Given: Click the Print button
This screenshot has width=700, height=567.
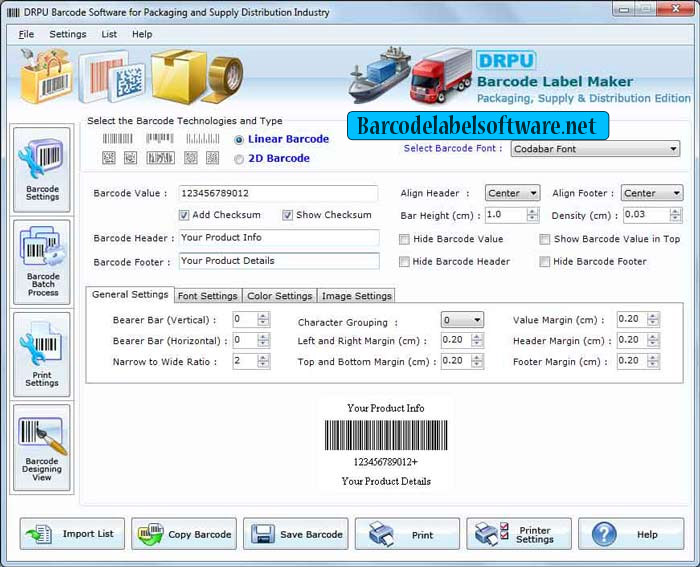Looking at the screenshot, I should point(407,534).
